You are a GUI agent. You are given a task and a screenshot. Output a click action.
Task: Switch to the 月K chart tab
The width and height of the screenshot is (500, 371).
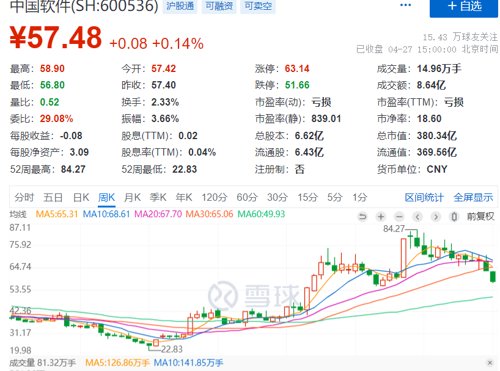click(x=132, y=197)
